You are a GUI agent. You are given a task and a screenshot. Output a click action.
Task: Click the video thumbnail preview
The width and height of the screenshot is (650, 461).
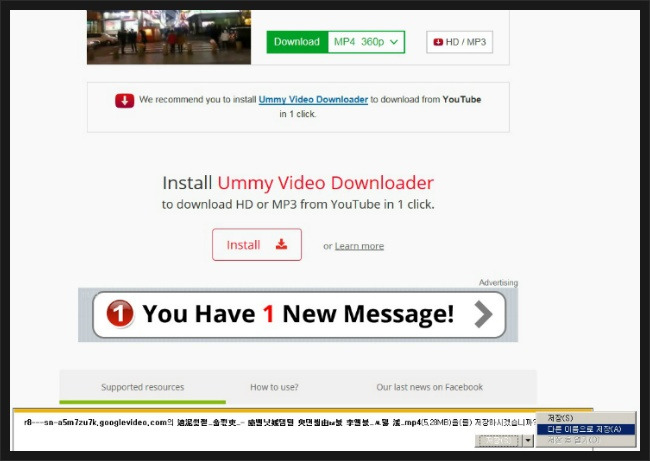(x=169, y=37)
